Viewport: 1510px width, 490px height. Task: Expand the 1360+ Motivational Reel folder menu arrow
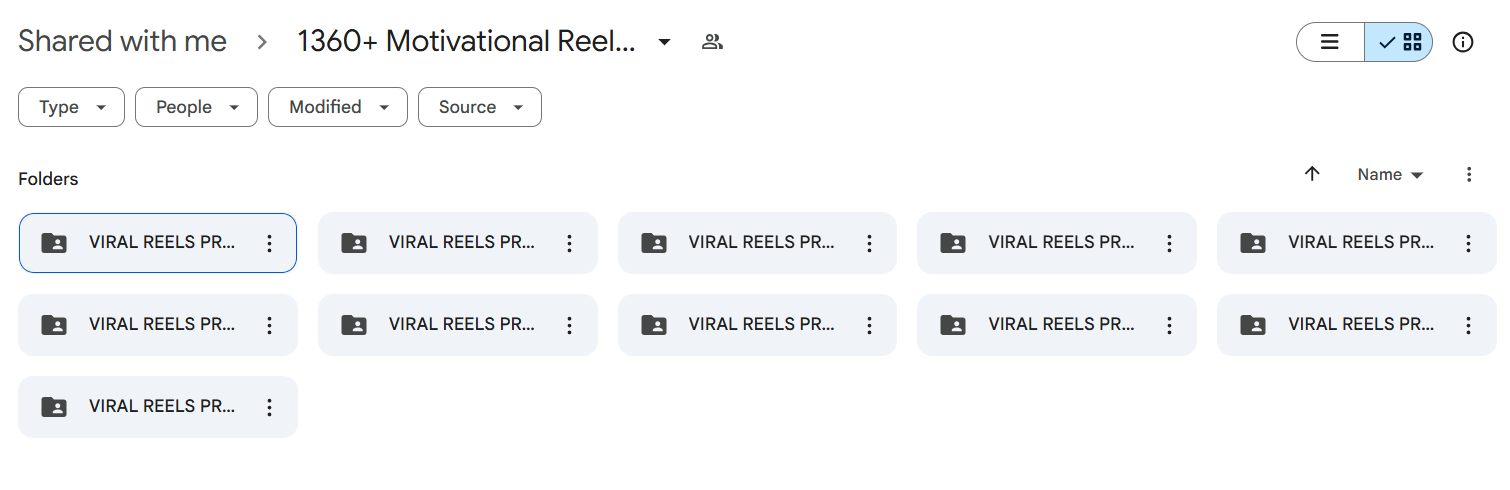pyautogui.click(x=664, y=42)
